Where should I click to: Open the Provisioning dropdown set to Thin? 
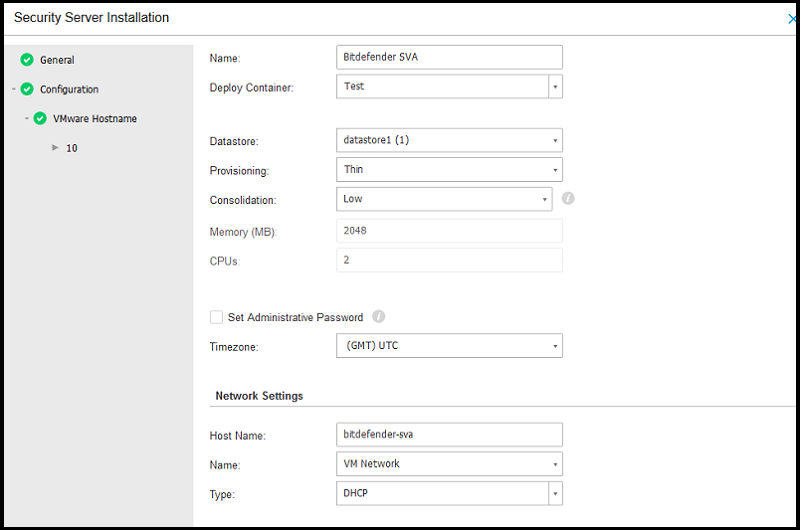(555, 170)
